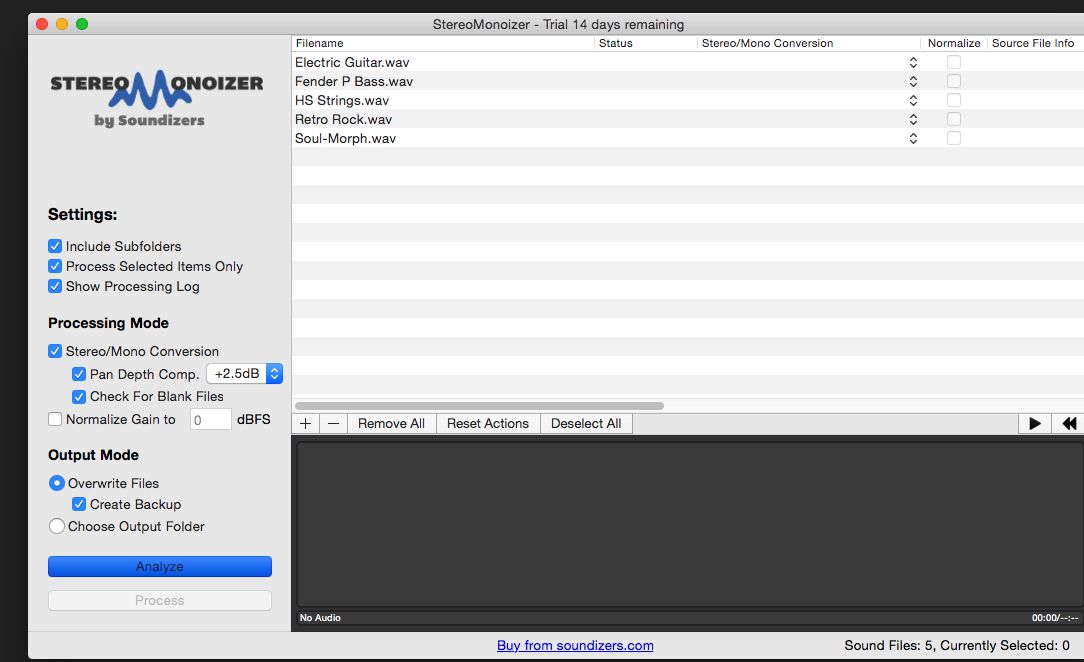
Task: Select Electric Guitar.wav in file list
Action: (352, 62)
